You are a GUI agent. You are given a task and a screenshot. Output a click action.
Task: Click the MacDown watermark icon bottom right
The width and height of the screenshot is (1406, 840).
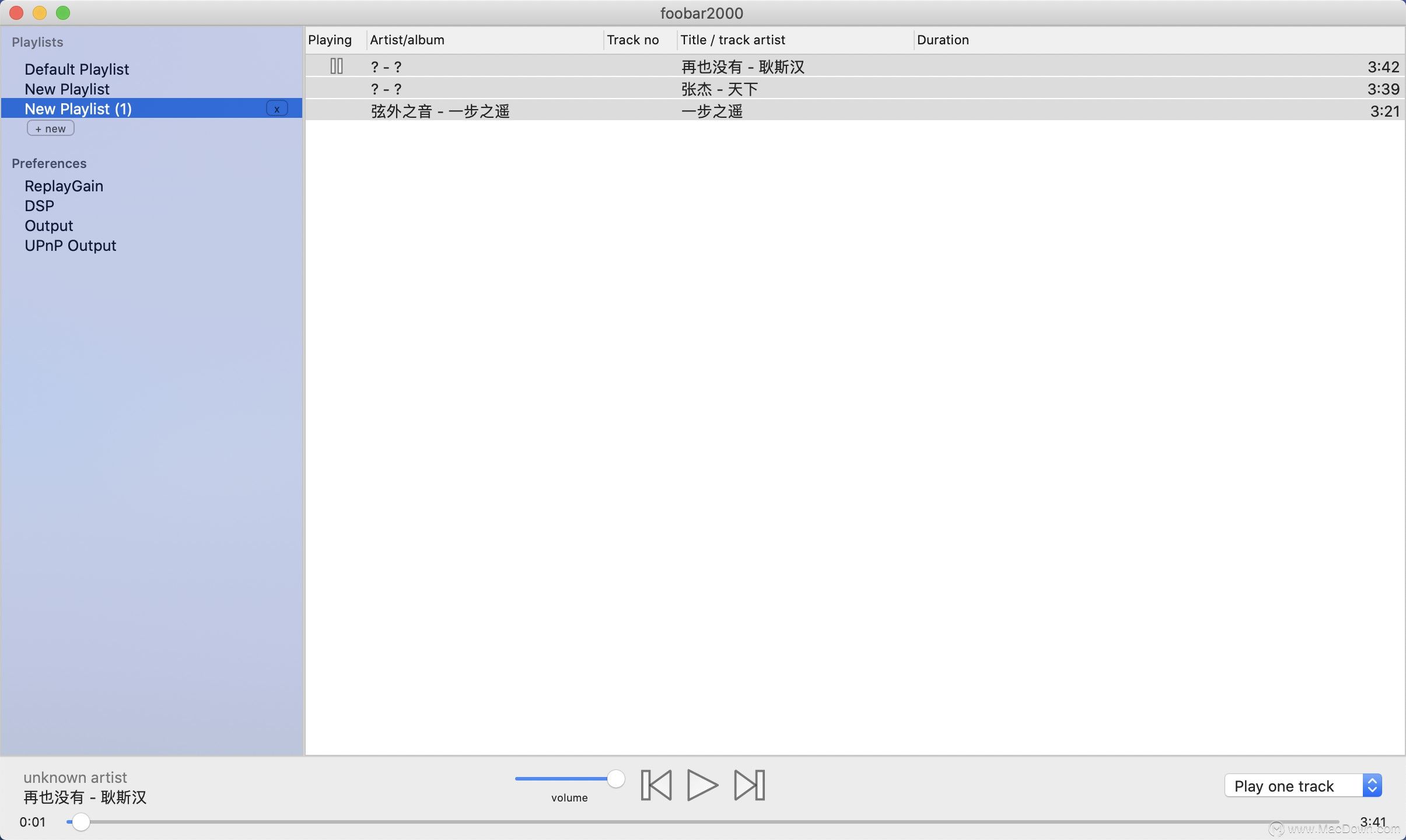tap(1276, 828)
